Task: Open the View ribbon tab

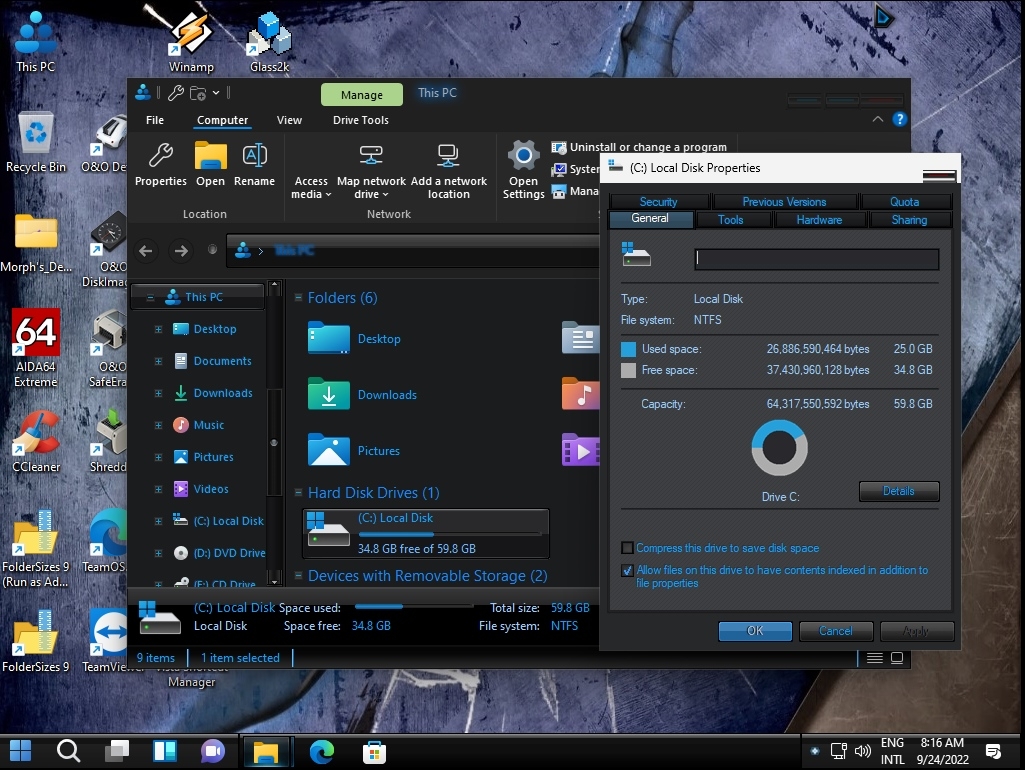Action: pos(289,120)
